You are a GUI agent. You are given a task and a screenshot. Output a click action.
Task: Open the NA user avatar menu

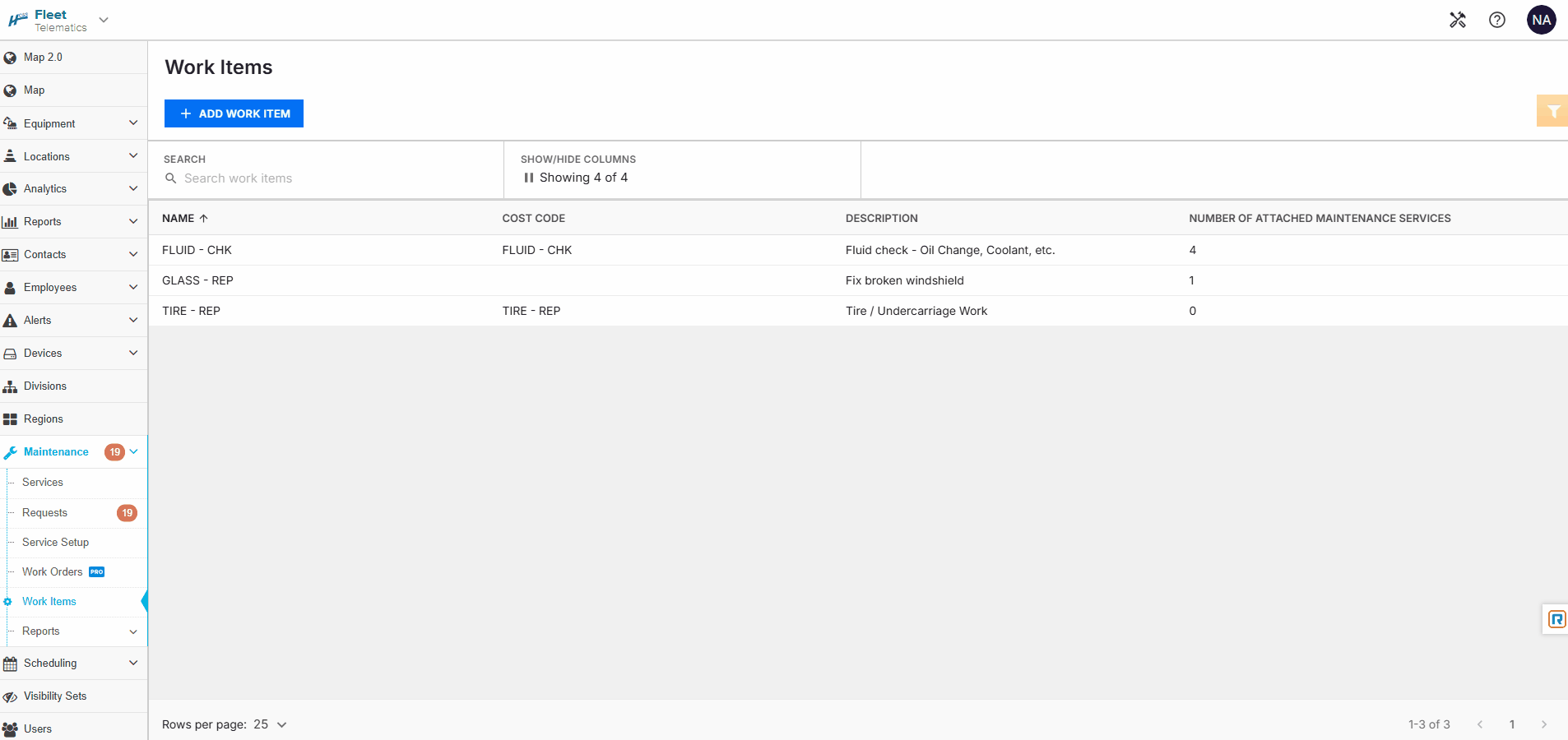point(1541,20)
